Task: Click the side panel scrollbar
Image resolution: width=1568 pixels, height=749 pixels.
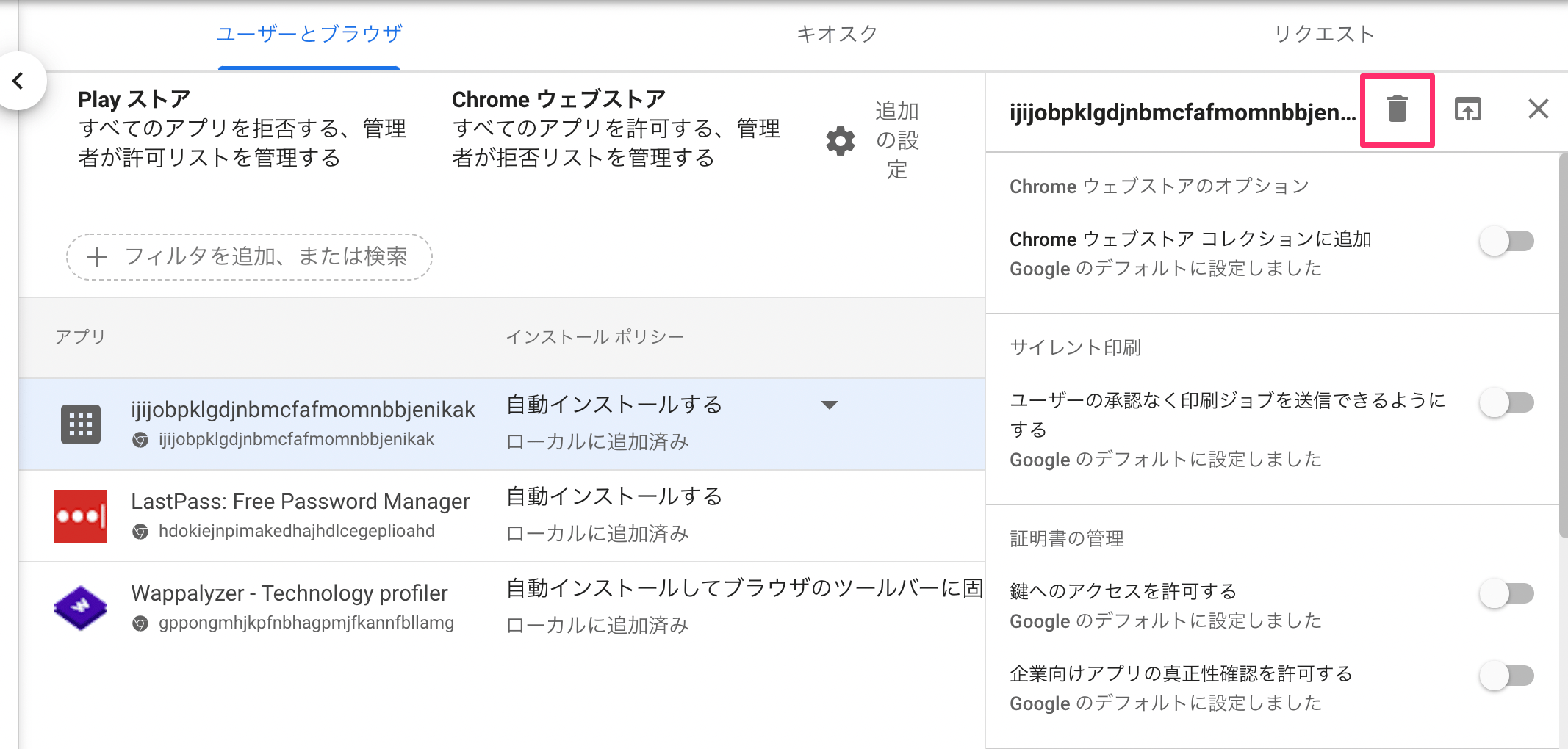Action: point(1563,345)
